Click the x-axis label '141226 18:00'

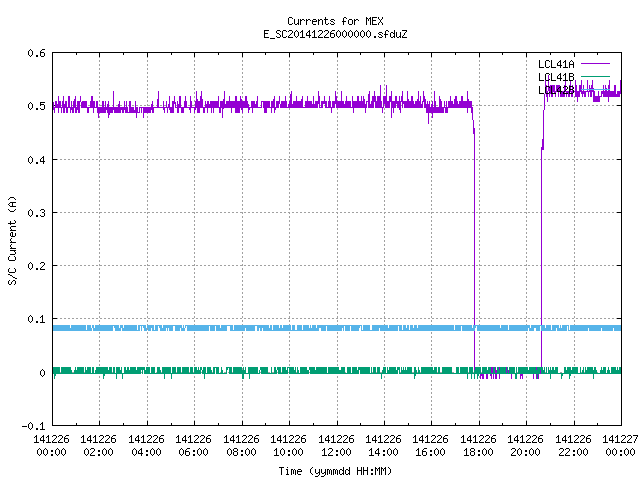point(478,445)
